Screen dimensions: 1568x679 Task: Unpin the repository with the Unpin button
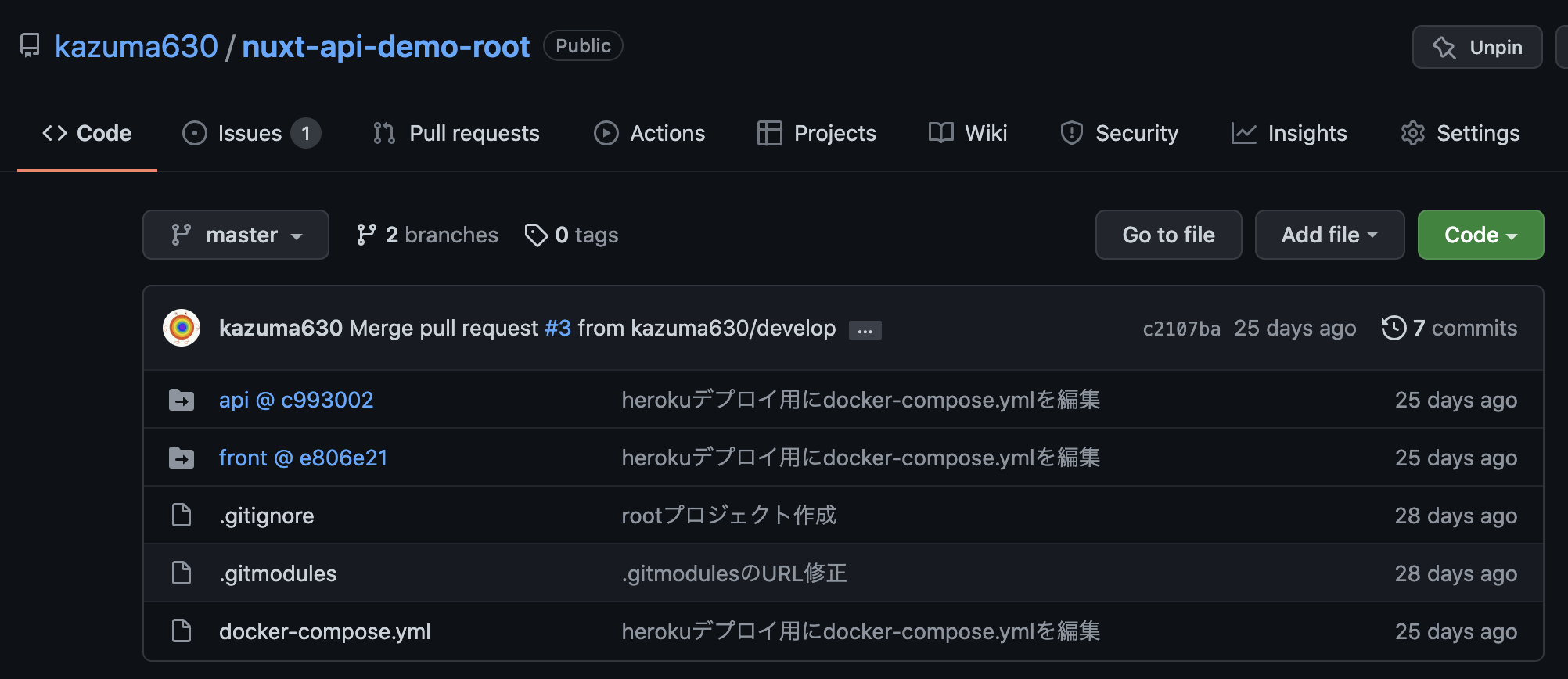[x=1477, y=47]
